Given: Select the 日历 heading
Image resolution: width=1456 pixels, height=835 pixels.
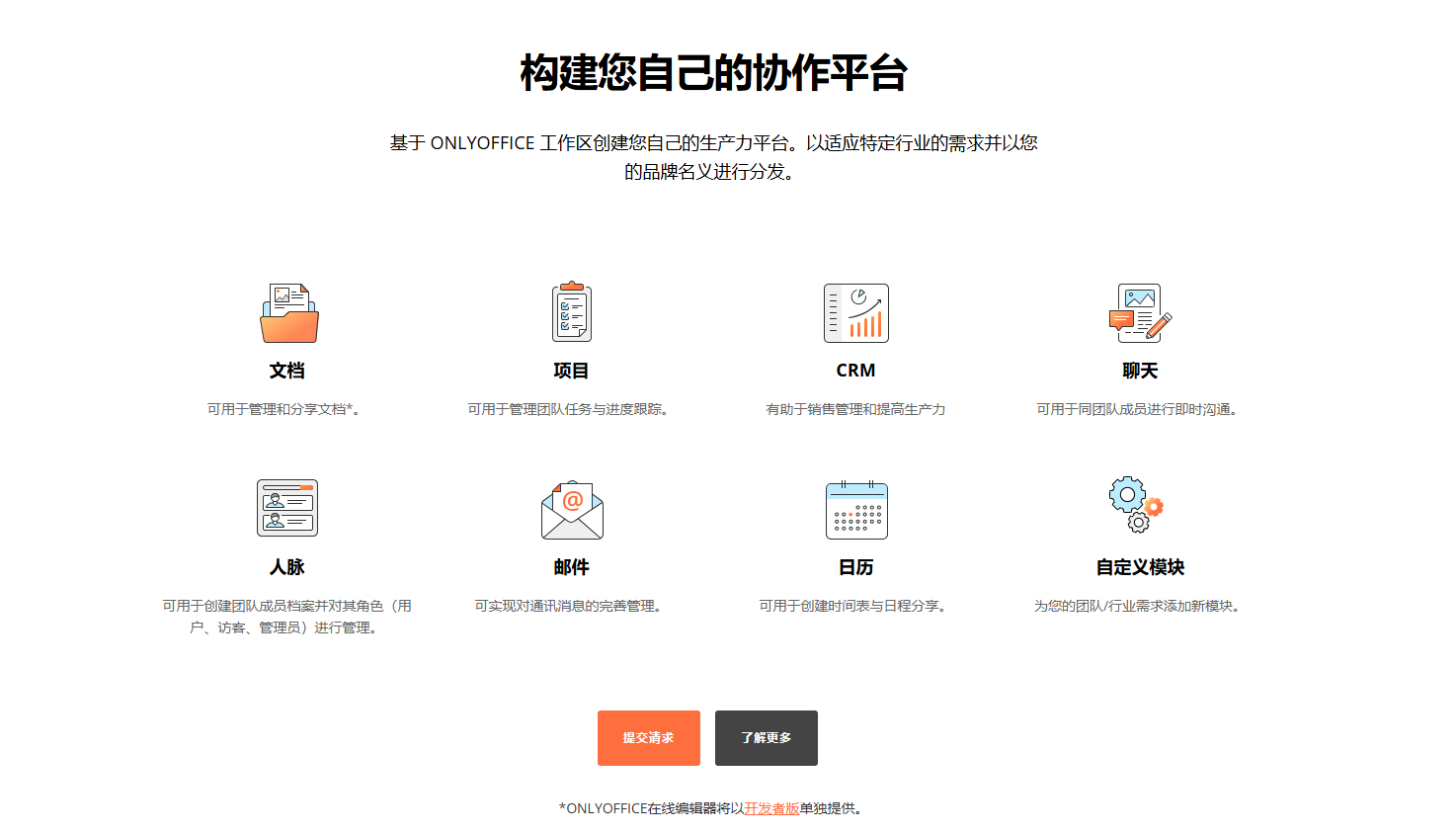Looking at the screenshot, I should click(855, 567).
